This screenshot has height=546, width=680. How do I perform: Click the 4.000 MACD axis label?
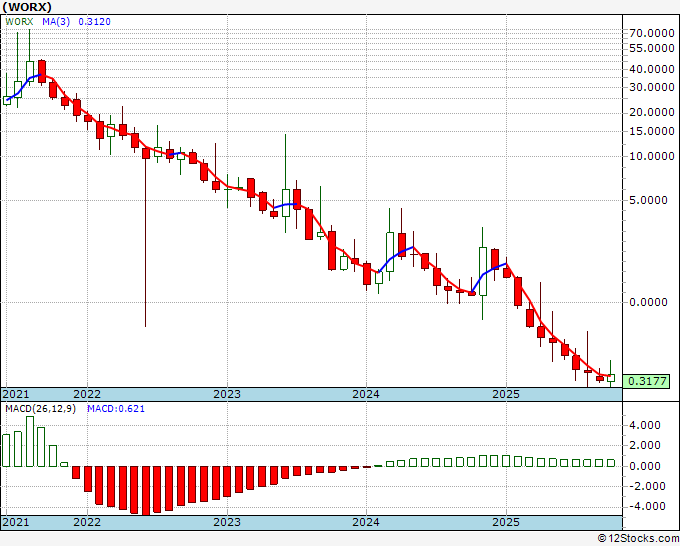point(646,425)
